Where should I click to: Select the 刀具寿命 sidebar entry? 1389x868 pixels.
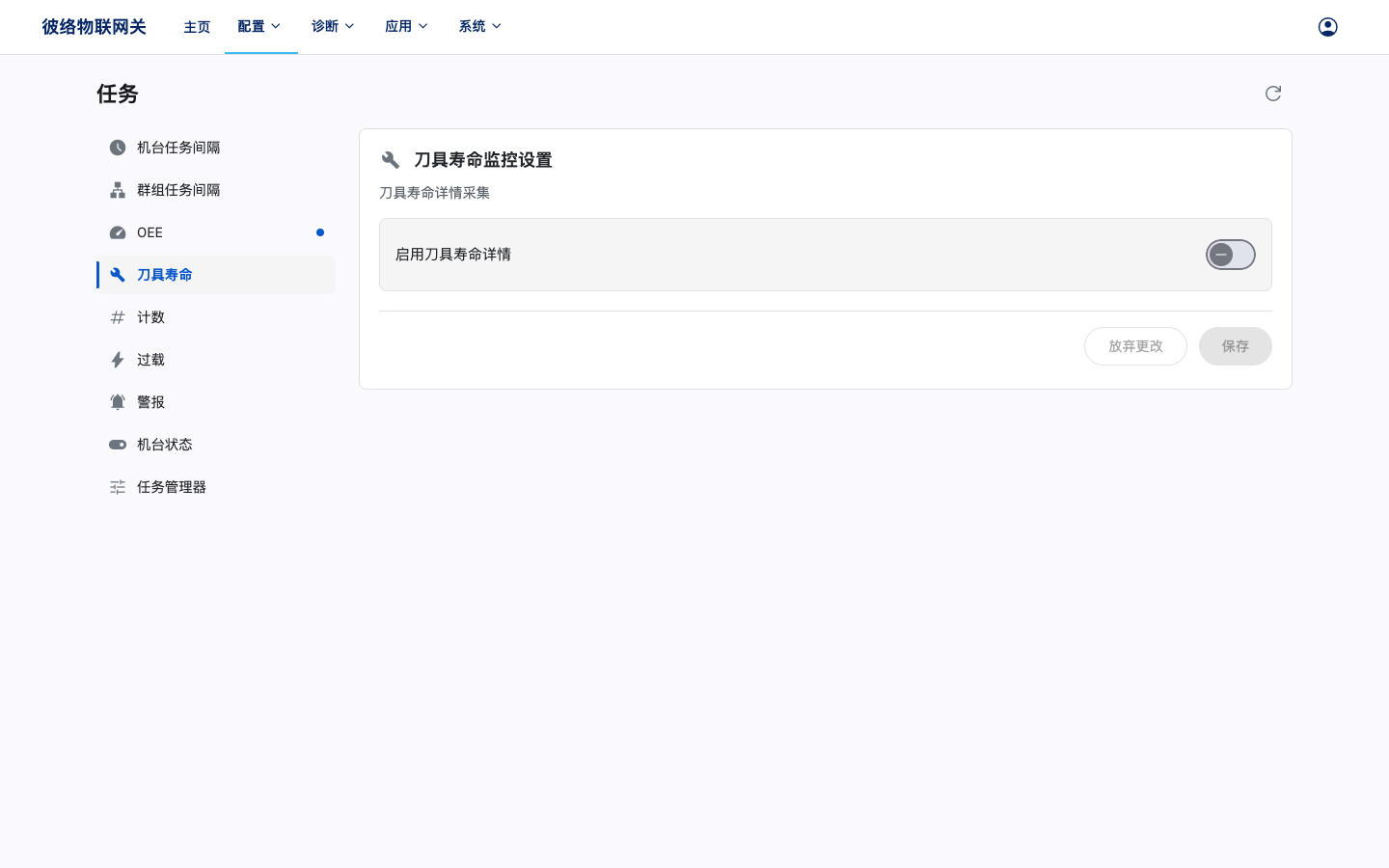tap(216, 275)
